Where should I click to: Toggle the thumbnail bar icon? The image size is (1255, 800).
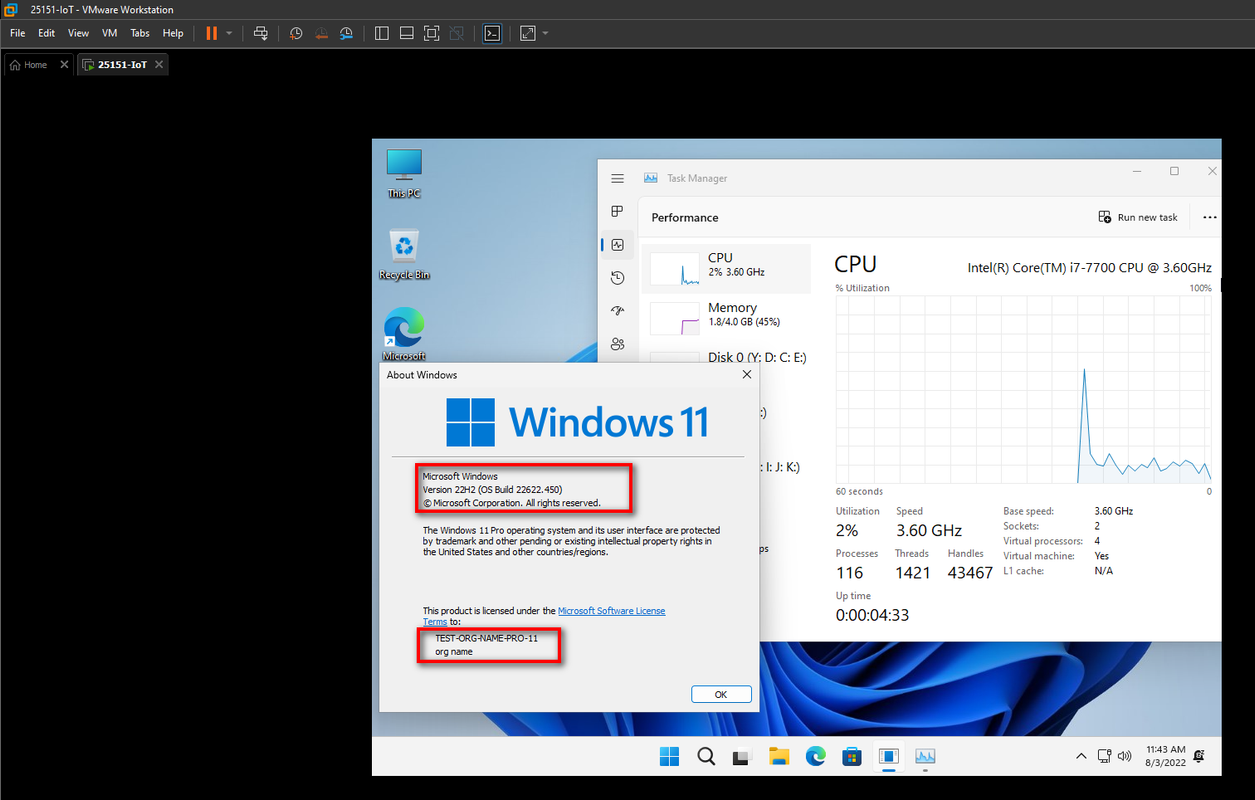coord(406,33)
